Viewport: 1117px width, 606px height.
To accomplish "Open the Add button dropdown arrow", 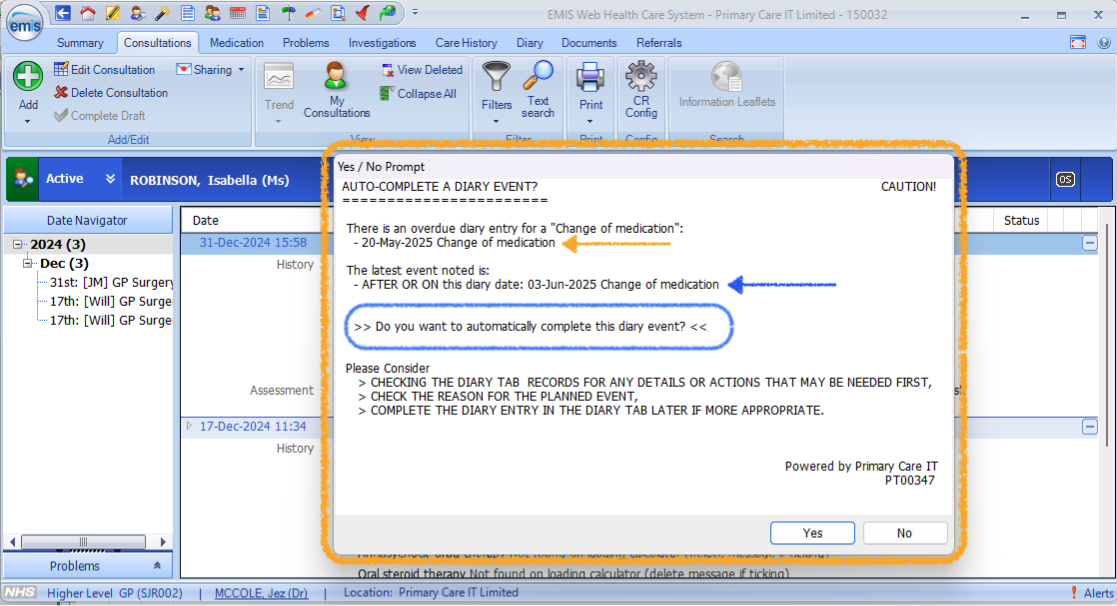I will (x=28, y=122).
